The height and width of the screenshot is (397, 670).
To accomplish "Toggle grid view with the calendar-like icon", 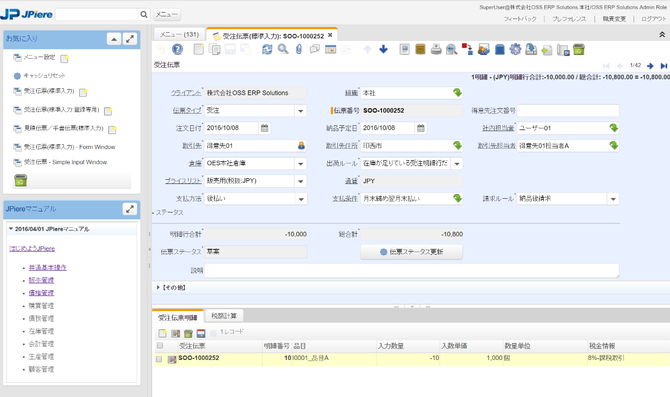I will [x=330, y=49].
